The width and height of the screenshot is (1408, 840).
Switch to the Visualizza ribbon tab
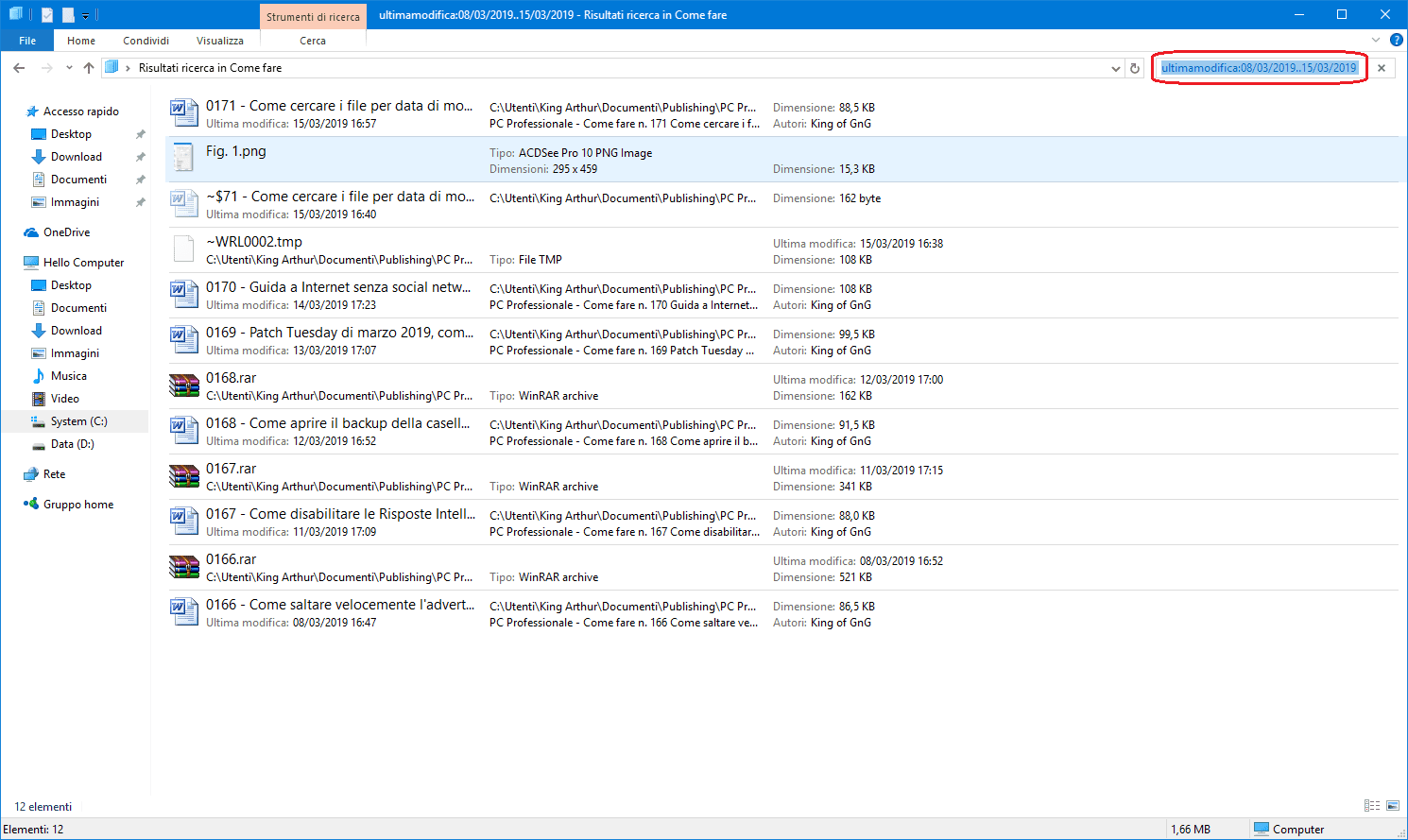(x=219, y=41)
